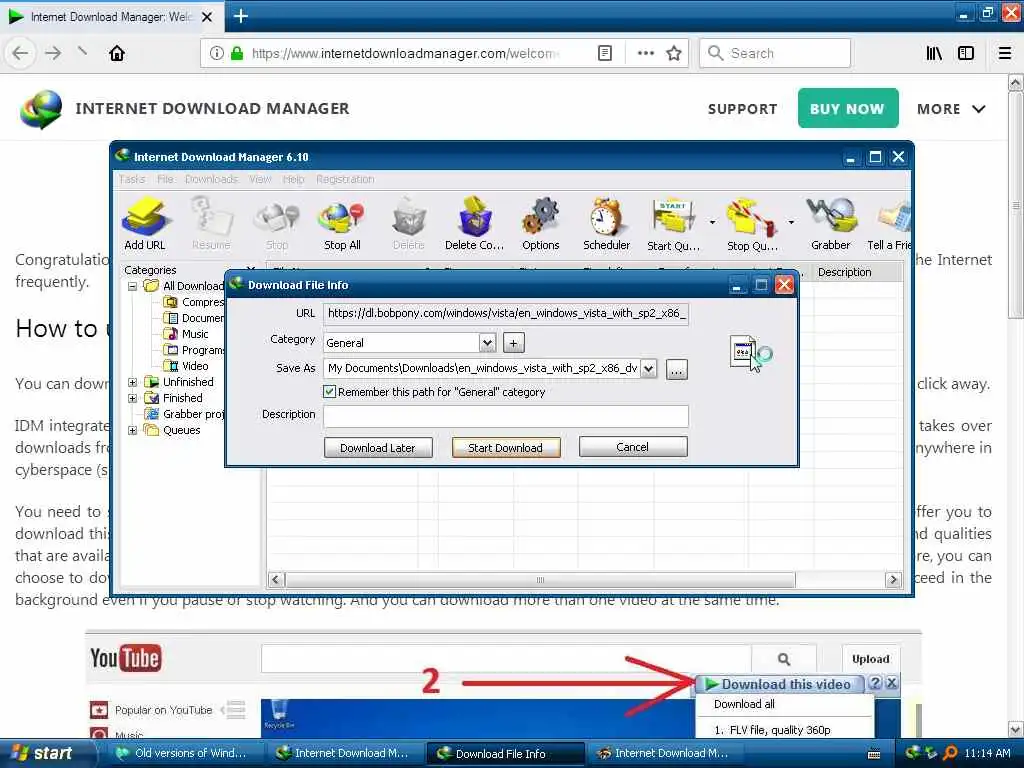Click the Tell a Friend icon
1024x768 pixels.
(x=889, y=225)
